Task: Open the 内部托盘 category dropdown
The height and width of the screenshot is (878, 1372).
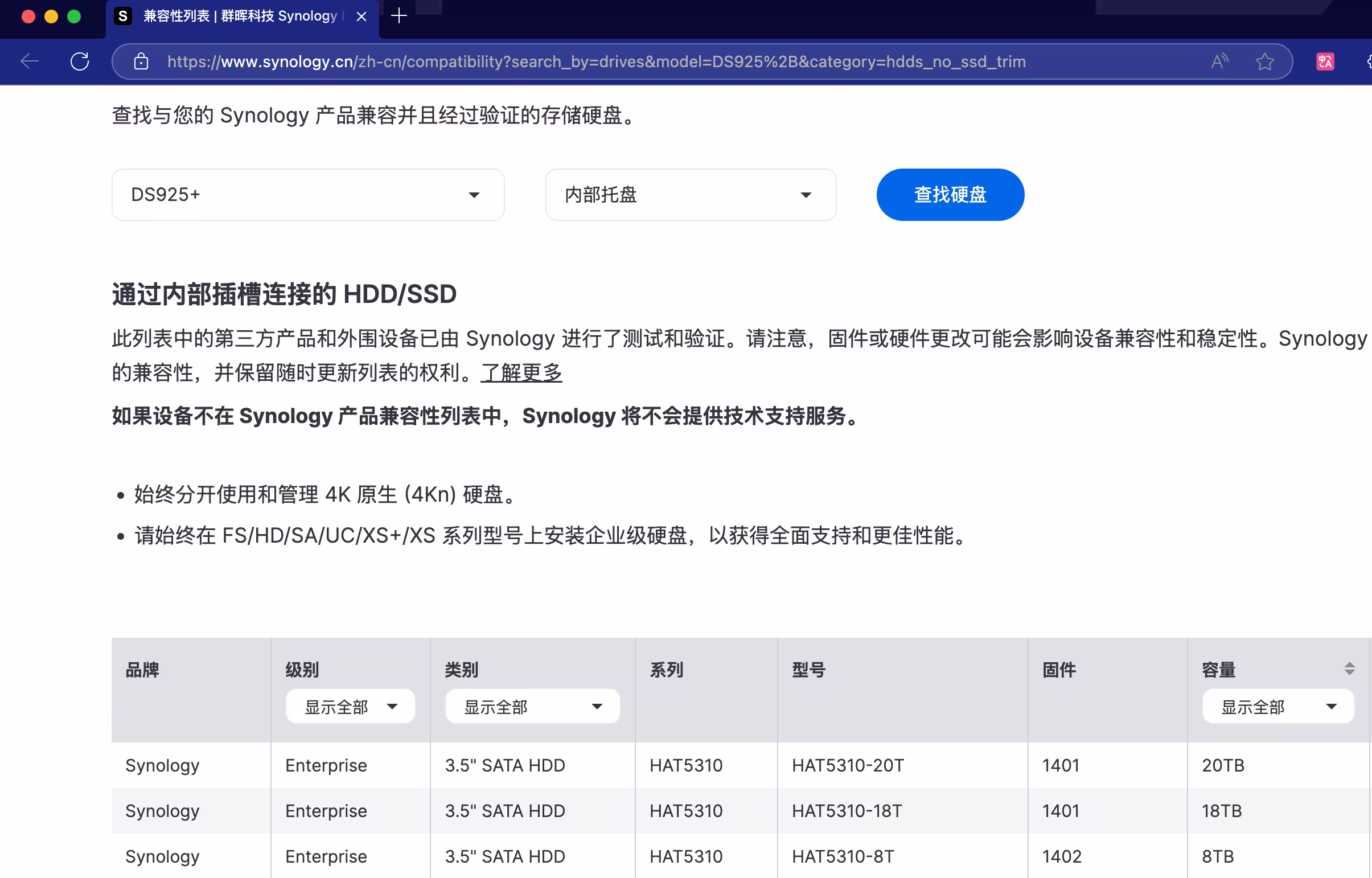Action: coord(691,194)
